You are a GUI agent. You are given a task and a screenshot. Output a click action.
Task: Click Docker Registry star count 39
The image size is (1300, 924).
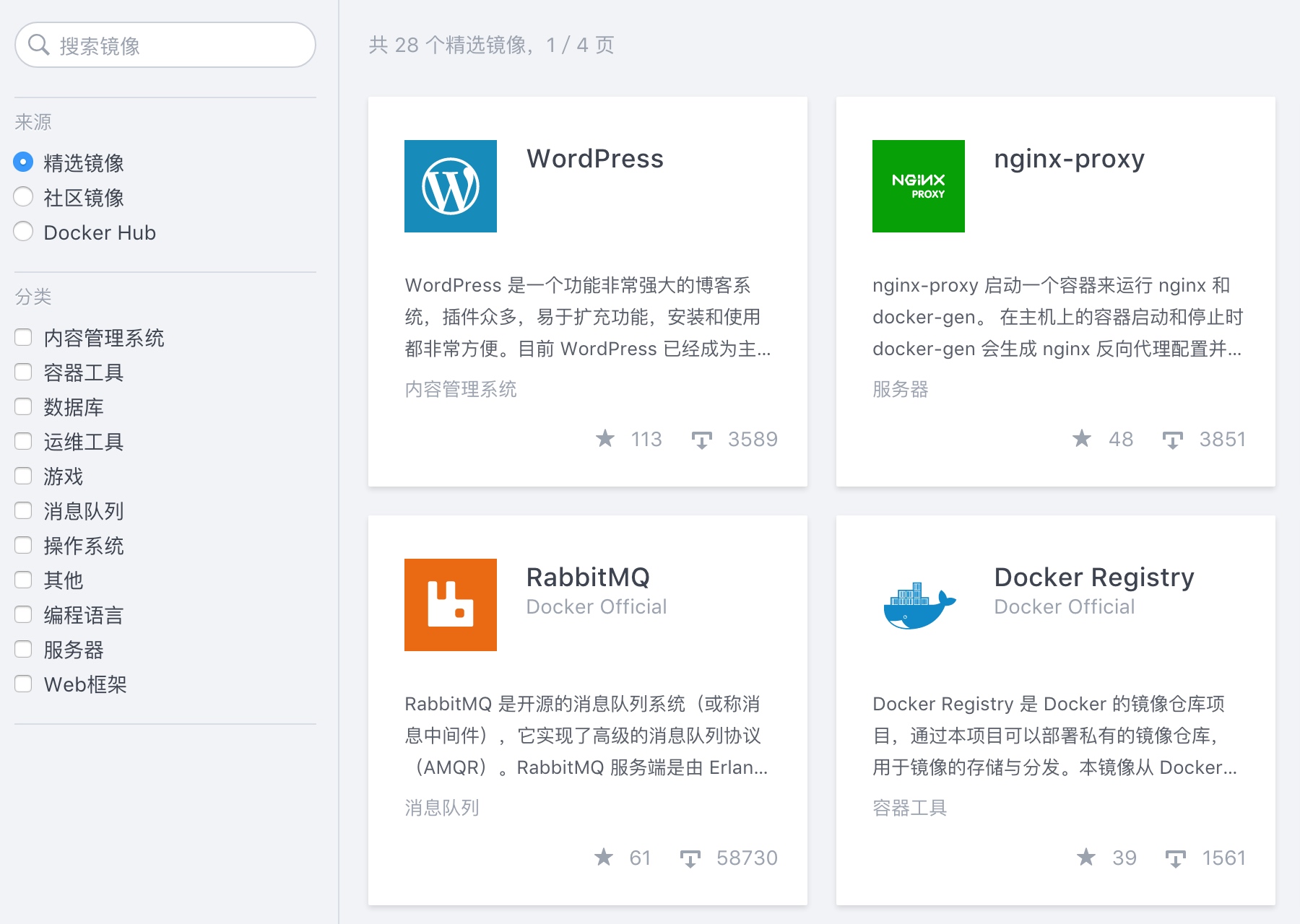pos(1124,858)
